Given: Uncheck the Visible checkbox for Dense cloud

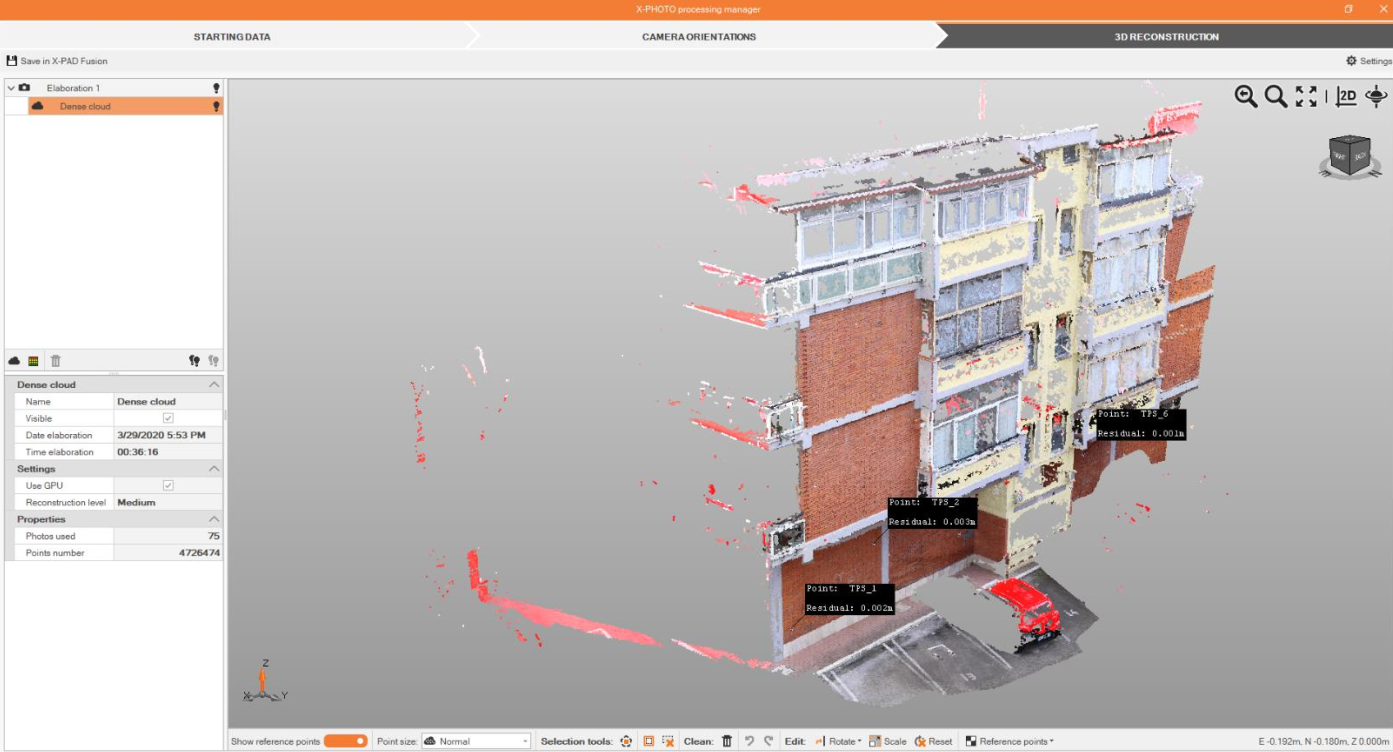Looking at the screenshot, I should (168, 418).
